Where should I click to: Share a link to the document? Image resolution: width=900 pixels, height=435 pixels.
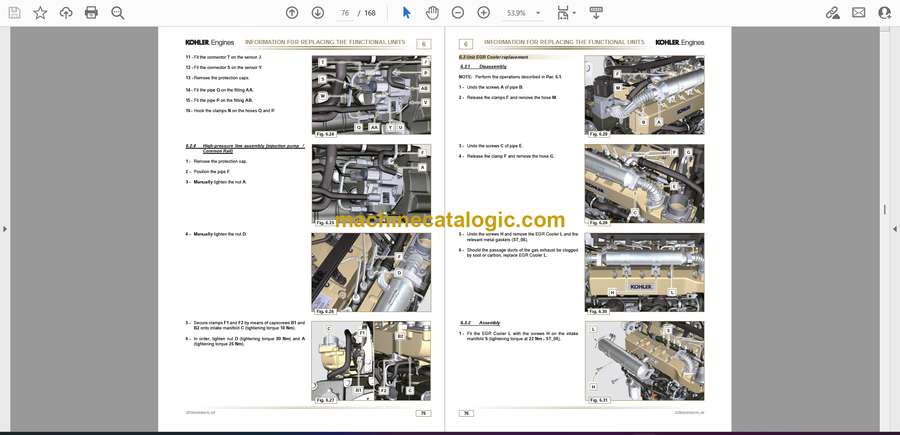tap(832, 13)
